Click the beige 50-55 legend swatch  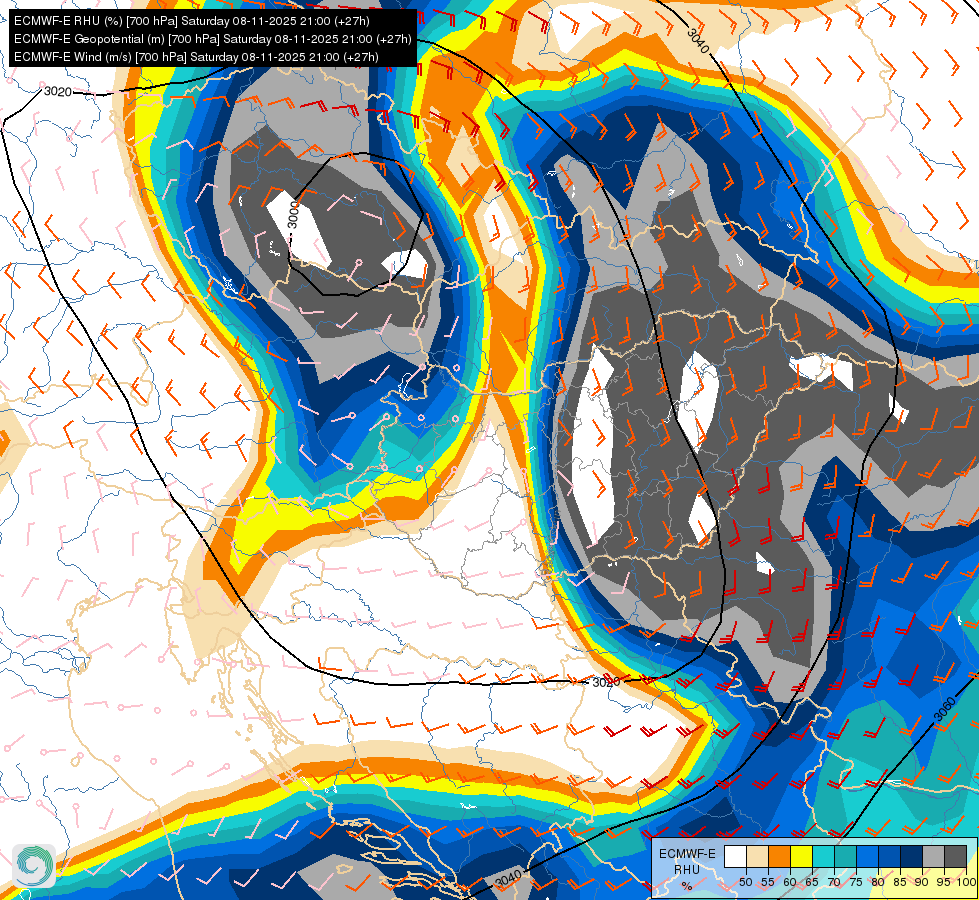click(x=757, y=856)
